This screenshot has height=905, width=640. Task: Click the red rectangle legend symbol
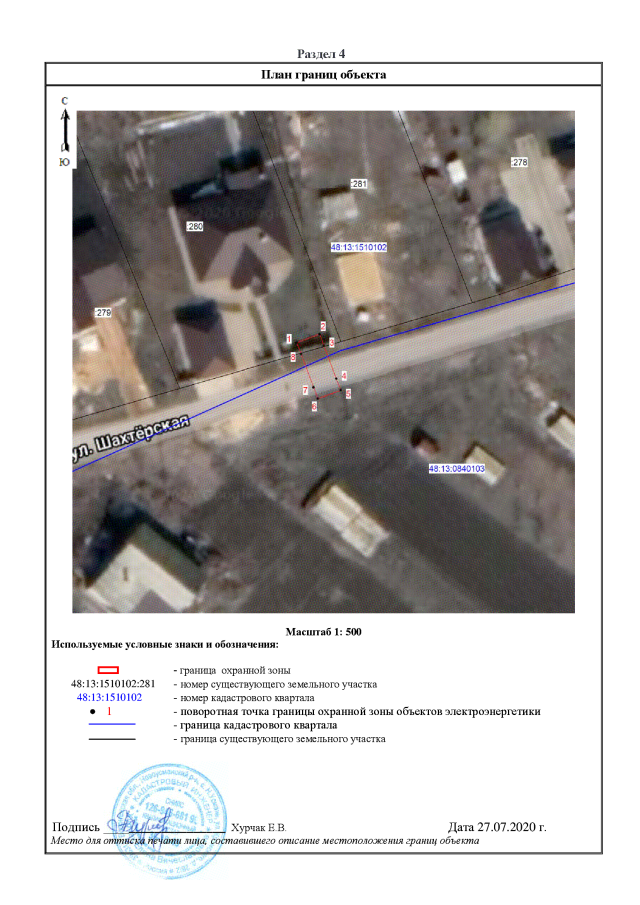(108, 670)
